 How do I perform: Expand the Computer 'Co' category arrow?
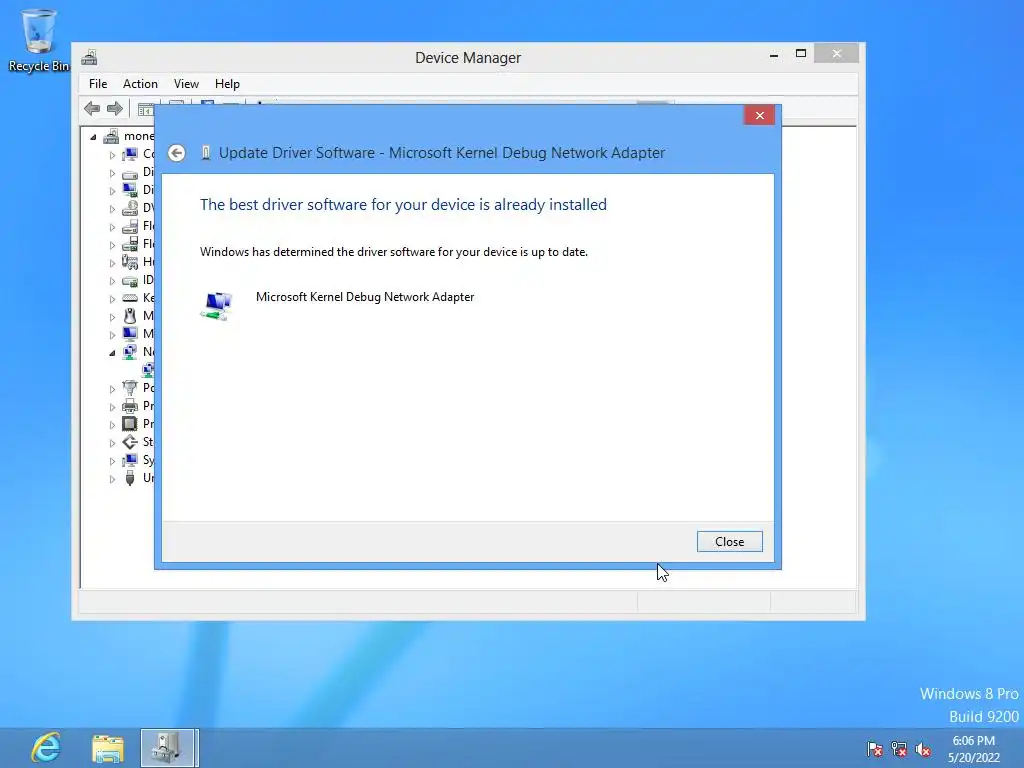tap(112, 155)
